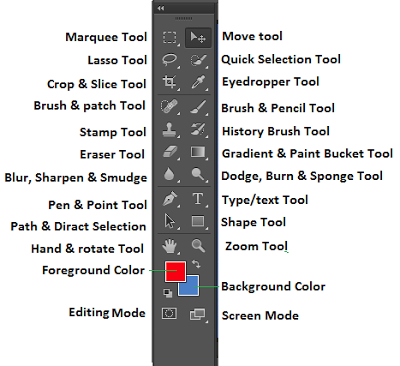Select the History Brush tool icon
The image size is (400, 366).
[198, 130]
